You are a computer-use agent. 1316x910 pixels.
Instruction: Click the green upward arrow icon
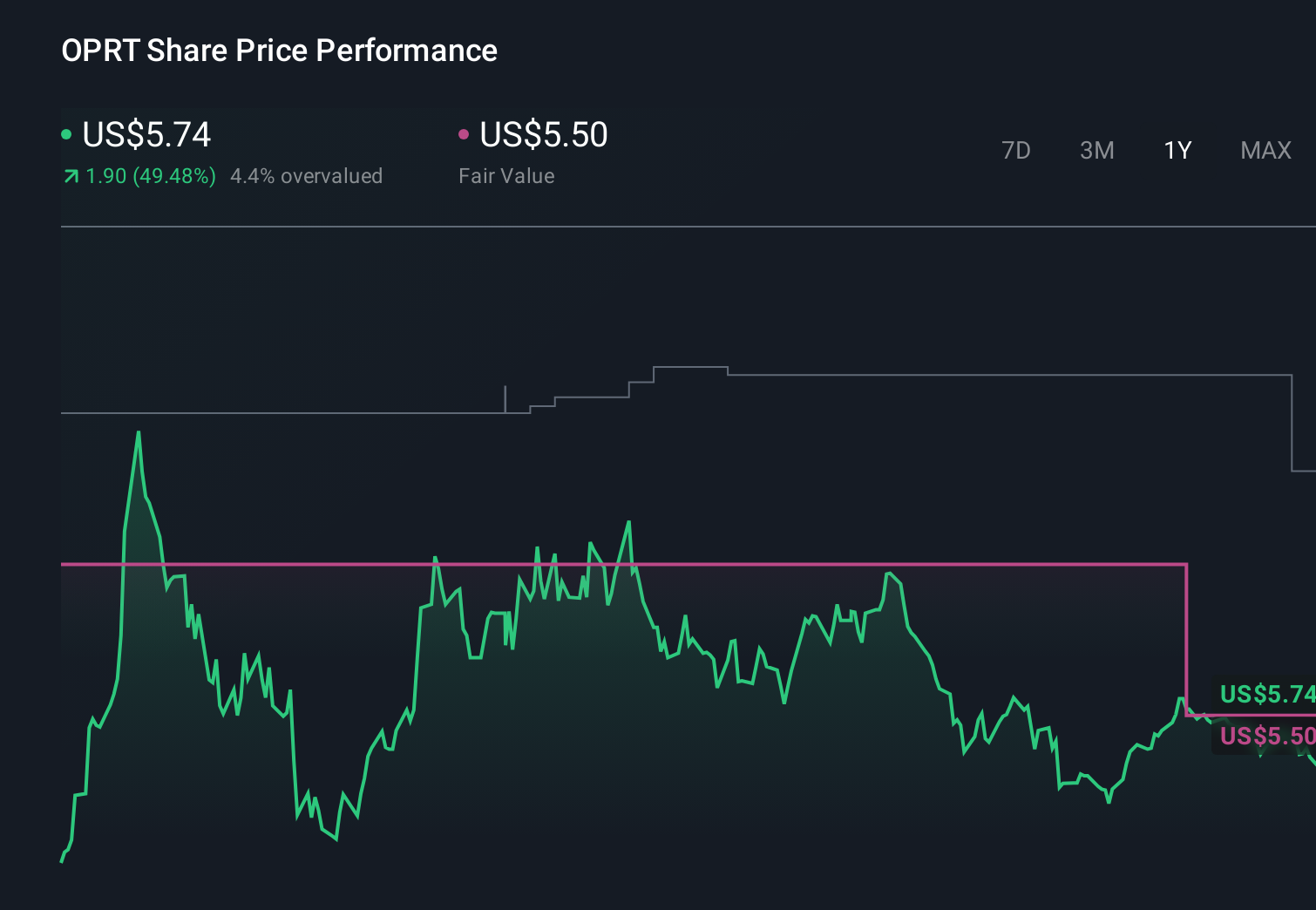(x=71, y=177)
